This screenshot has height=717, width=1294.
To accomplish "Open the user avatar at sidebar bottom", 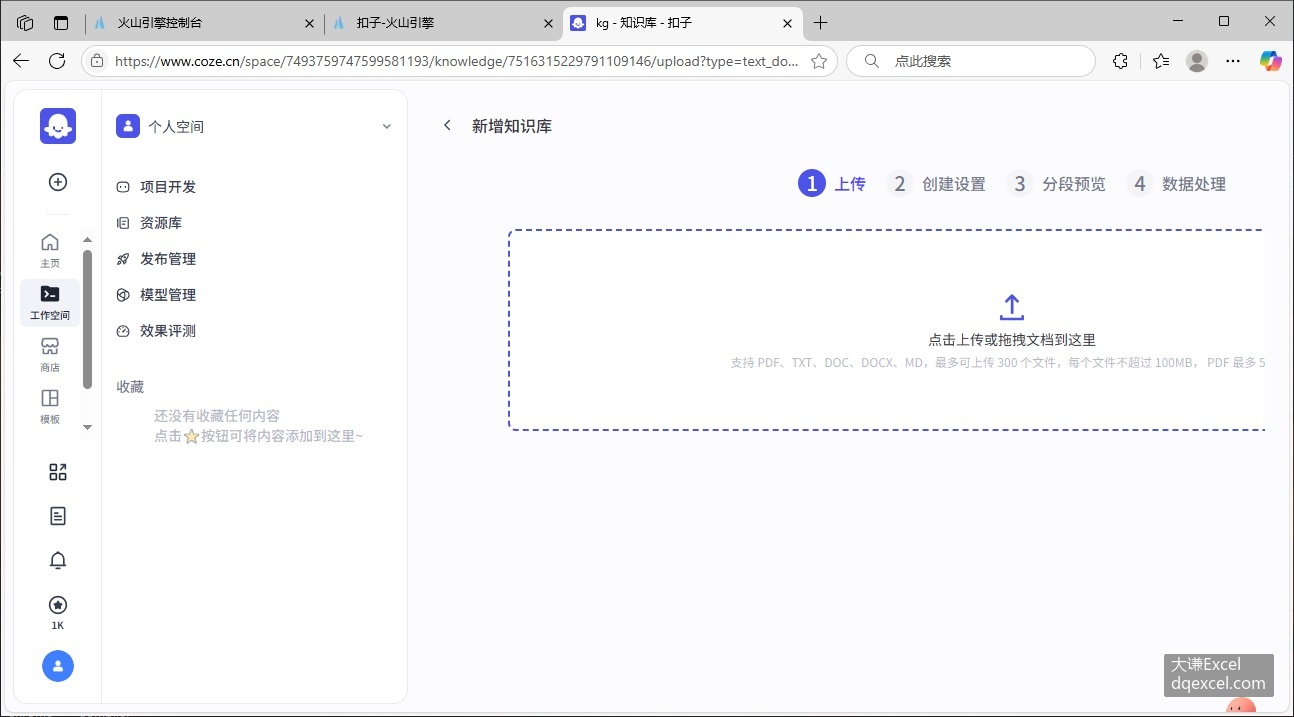I will [58, 666].
